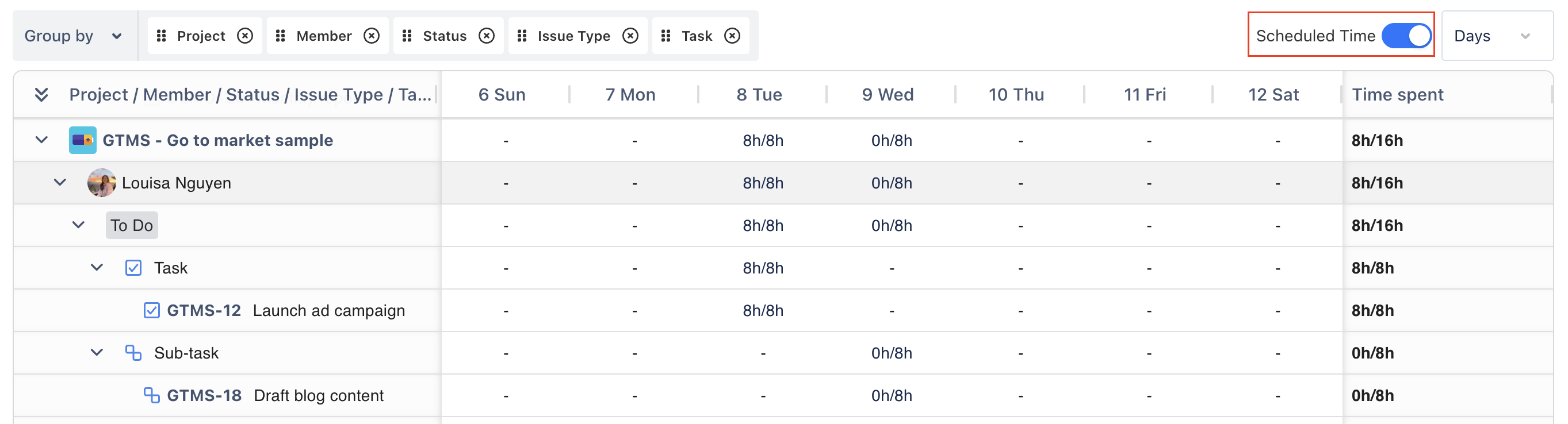Open the GTMS-18 issue link
This screenshot has height=424, width=1568.
(x=204, y=395)
